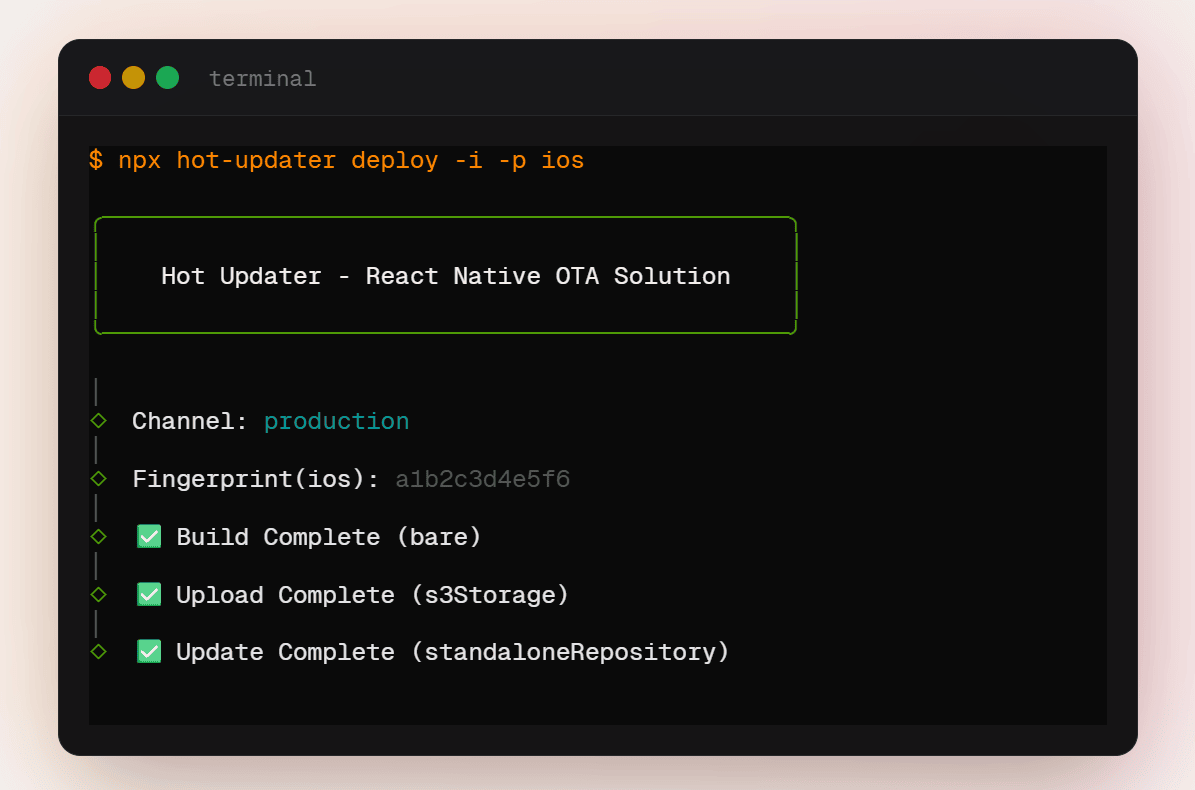
Task: Click the red close window dot
Action: pyautogui.click(x=100, y=78)
